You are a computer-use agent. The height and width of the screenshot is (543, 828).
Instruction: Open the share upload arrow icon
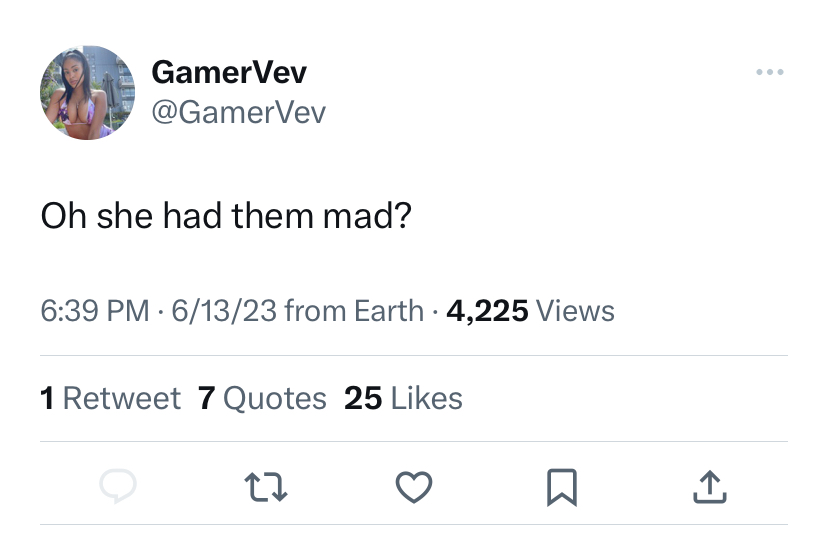[710, 487]
